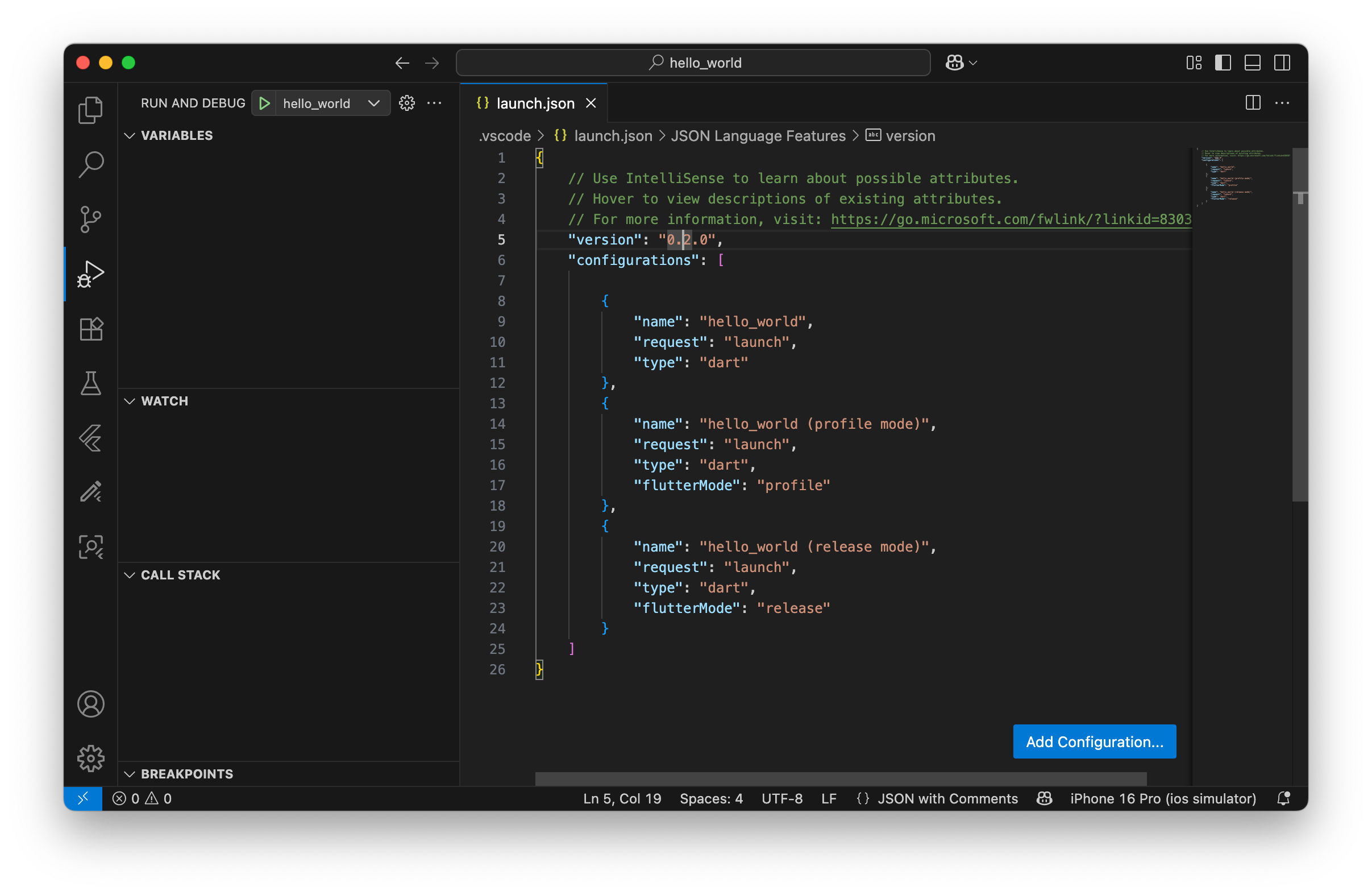This screenshot has width=1372, height=895.
Task: Click .vscode breadcrumb
Action: click(x=505, y=136)
